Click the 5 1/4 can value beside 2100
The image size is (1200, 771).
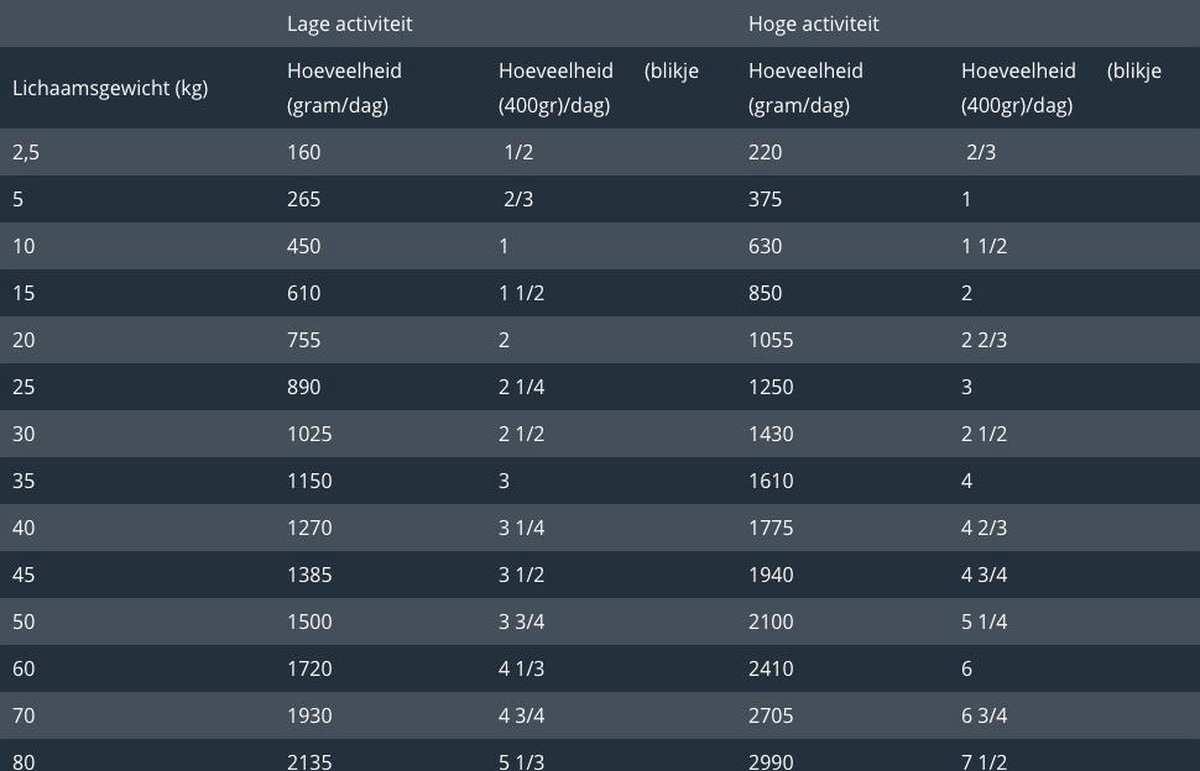coord(984,622)
